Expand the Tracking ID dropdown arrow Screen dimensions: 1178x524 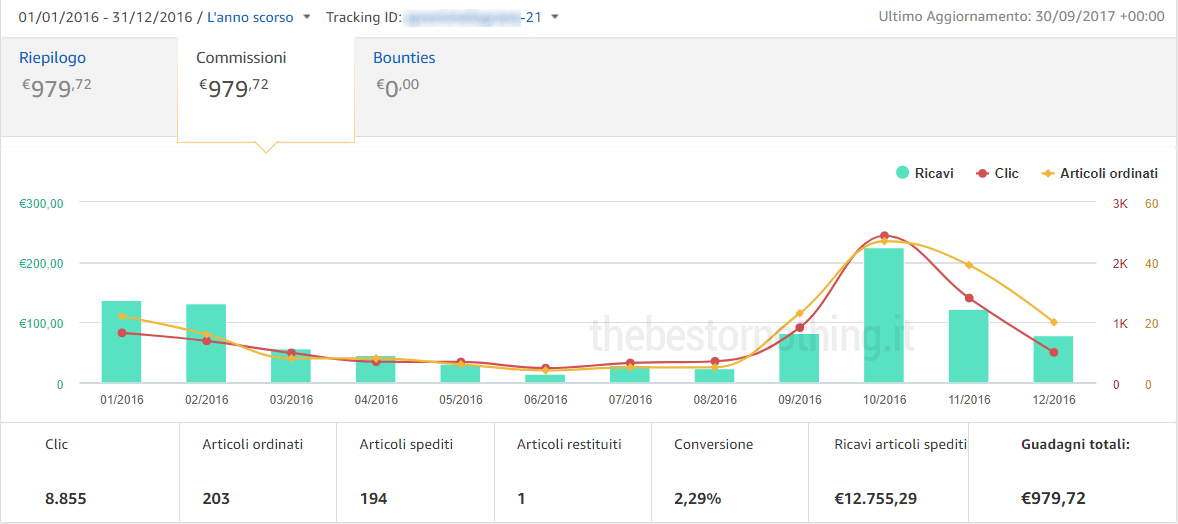(x=554, y=17)
